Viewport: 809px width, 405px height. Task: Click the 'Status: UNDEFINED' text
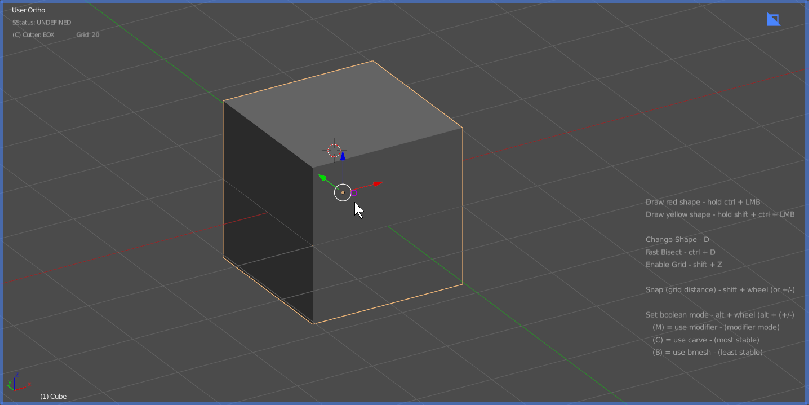(x=40, y=22)
